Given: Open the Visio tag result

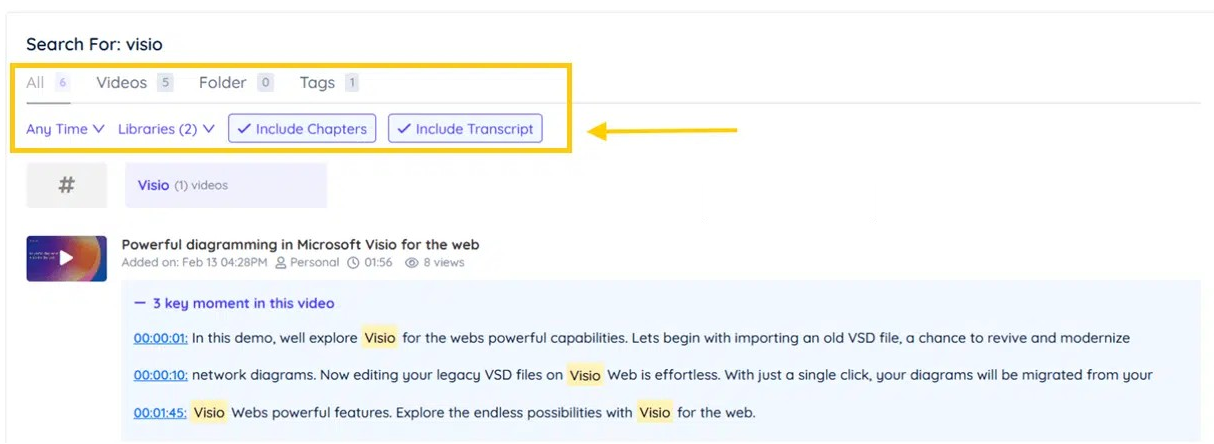Looking at the screenshot, I should point(154,185).
